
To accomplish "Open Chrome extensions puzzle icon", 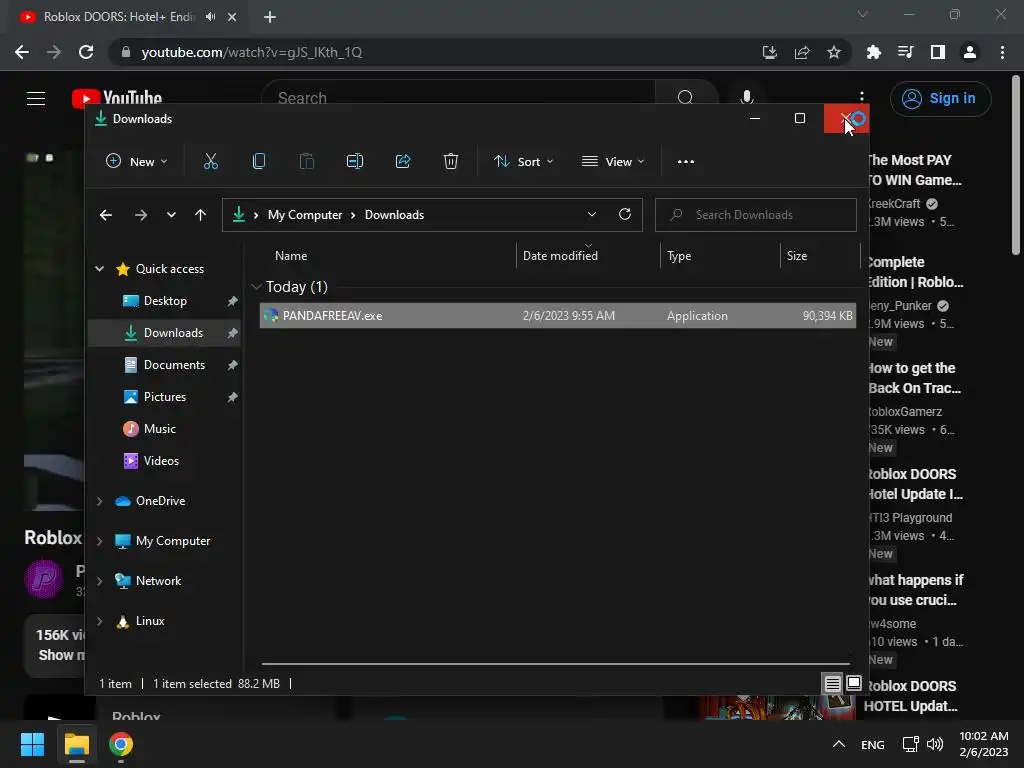I will pyautogui.click(x=873, y=52).
